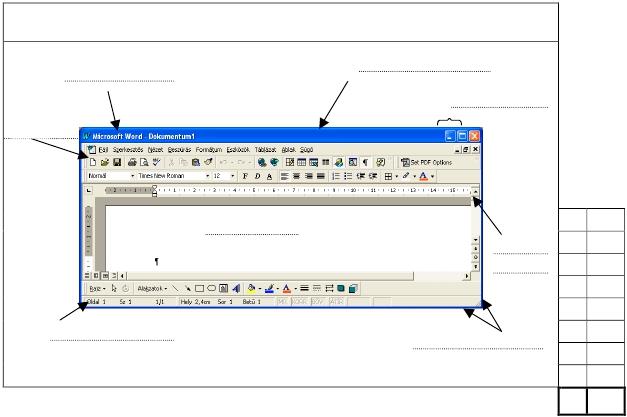Click the Office Assistant help icon
This screenshot has width=627, height=417.
coord(381,162)
